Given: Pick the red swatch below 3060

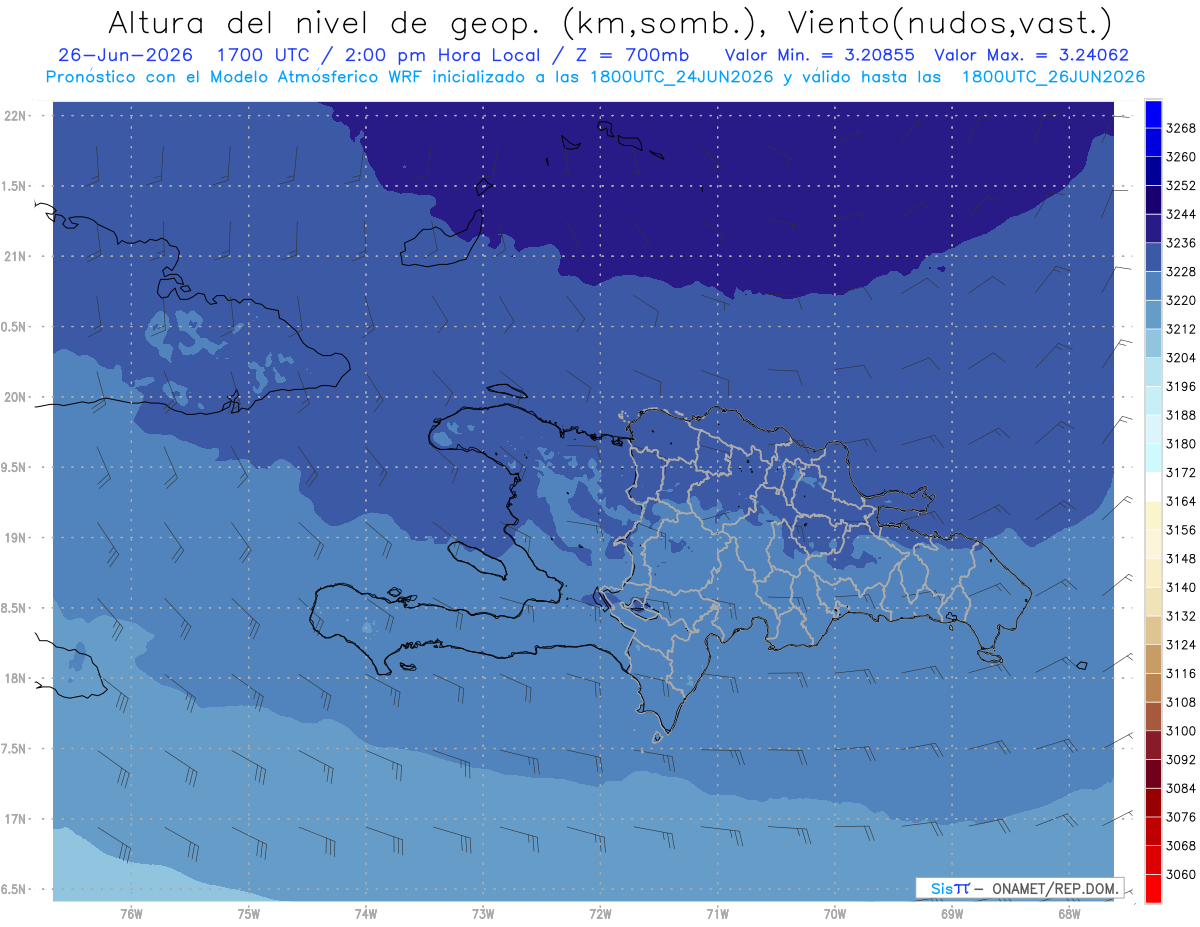Looking at the screenshot, I should tap(1152, 888).
